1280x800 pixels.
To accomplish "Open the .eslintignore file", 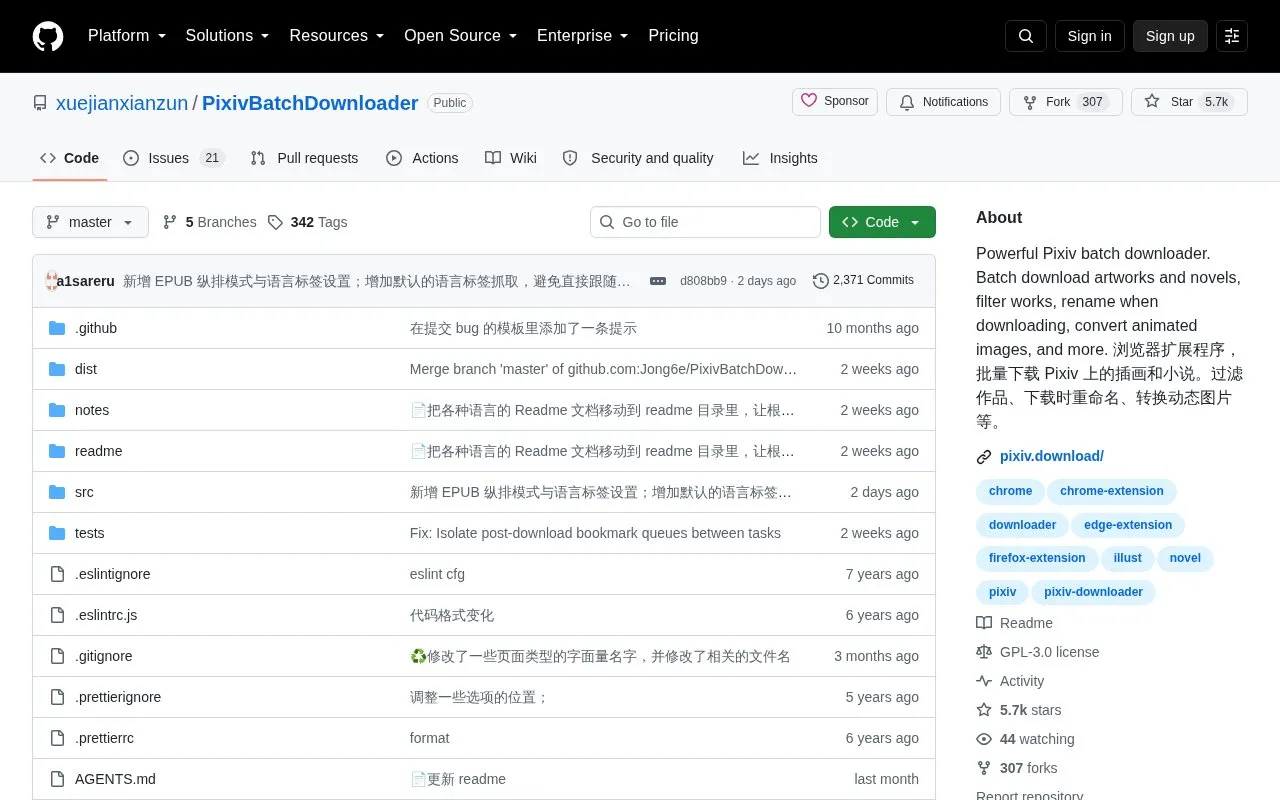I will [113, 574].
